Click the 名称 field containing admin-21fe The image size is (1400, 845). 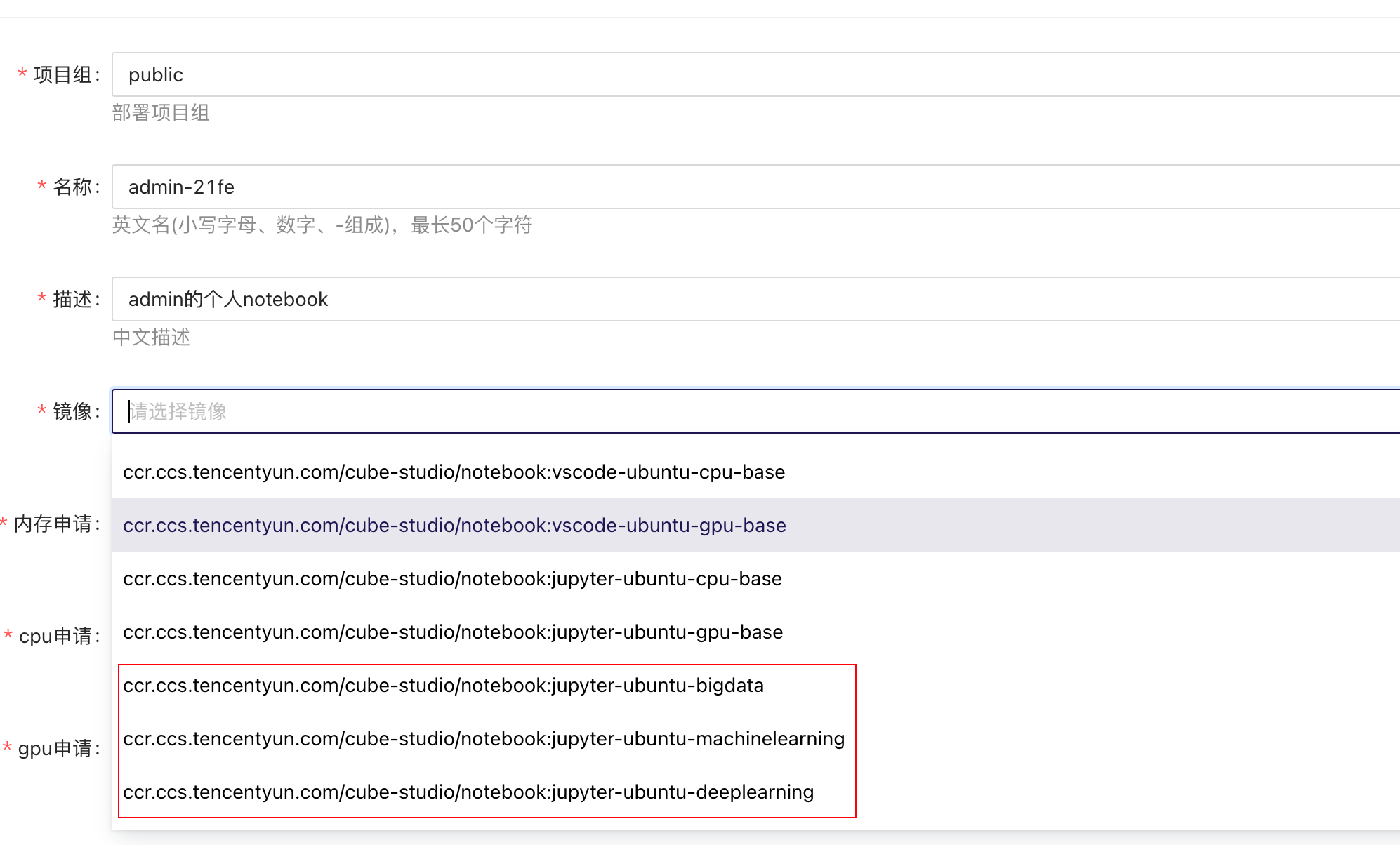[x=755, y=187]
